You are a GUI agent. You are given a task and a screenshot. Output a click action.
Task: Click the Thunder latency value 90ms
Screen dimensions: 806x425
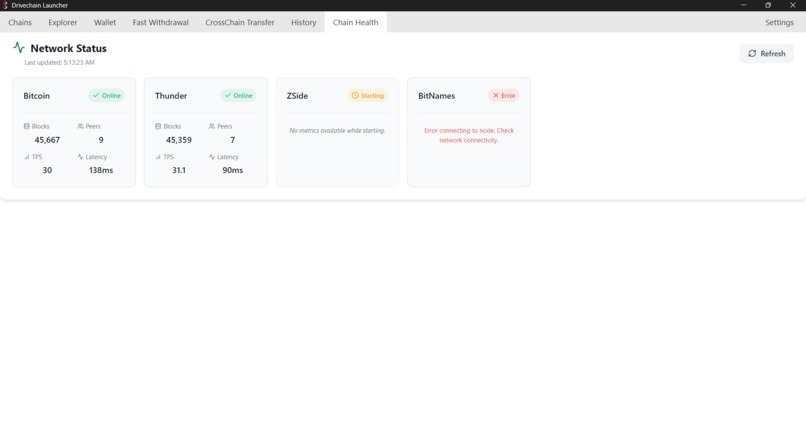232,170
